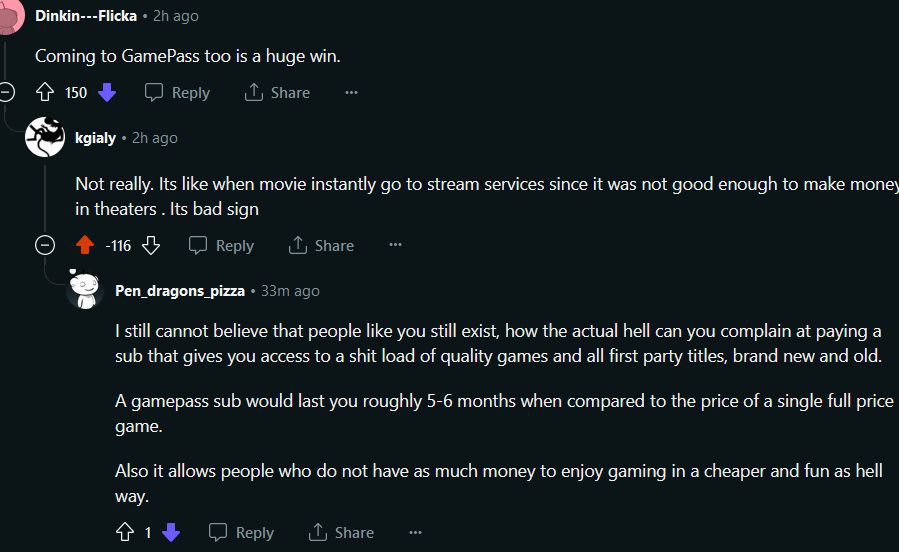The image size is (899, 552).
Task: Open kgialy's profile avatar
Action: [x=45, y=137]
